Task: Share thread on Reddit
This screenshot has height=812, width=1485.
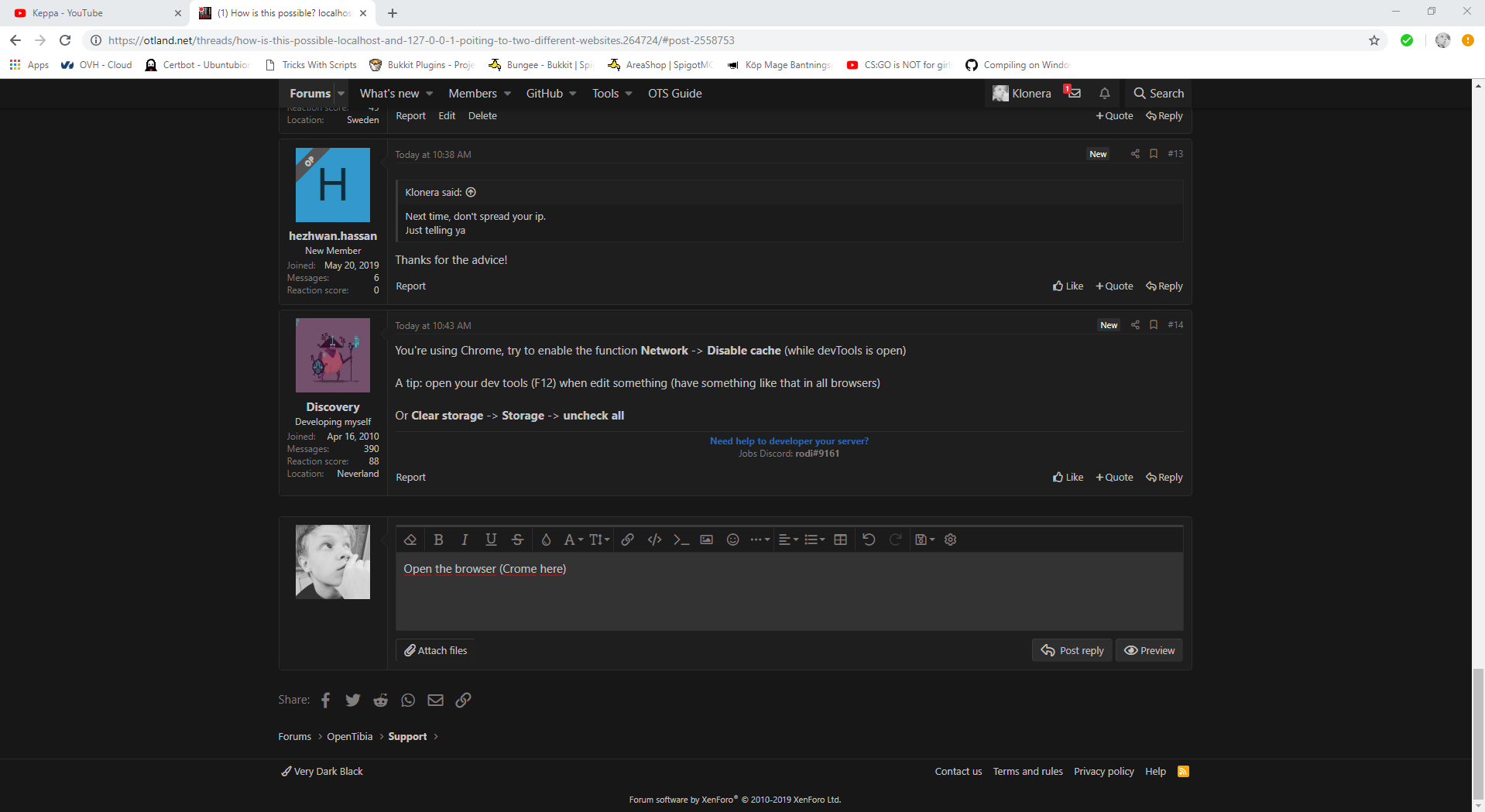Action: coord(381,700)
